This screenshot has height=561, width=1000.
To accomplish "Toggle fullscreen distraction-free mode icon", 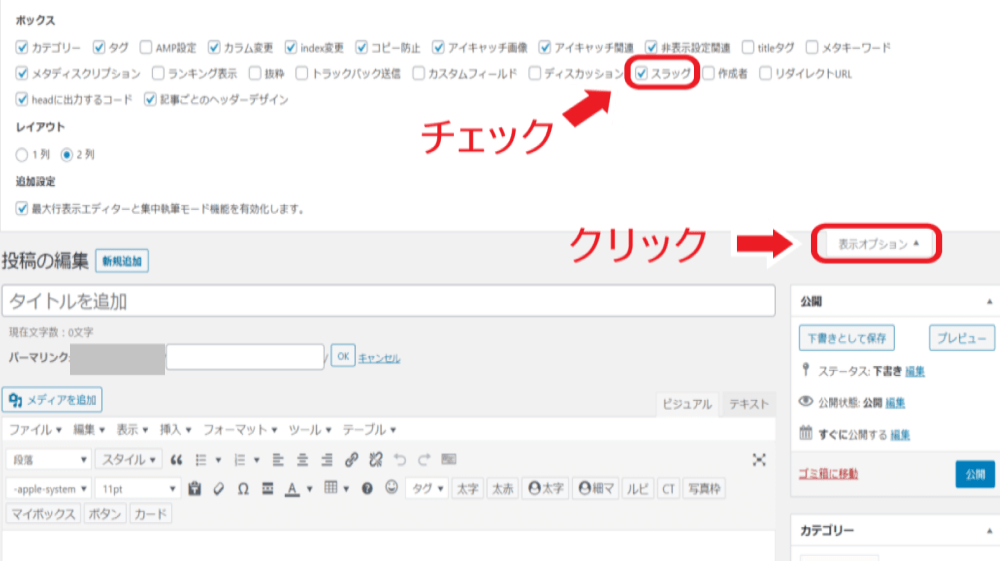I will 759,460.
